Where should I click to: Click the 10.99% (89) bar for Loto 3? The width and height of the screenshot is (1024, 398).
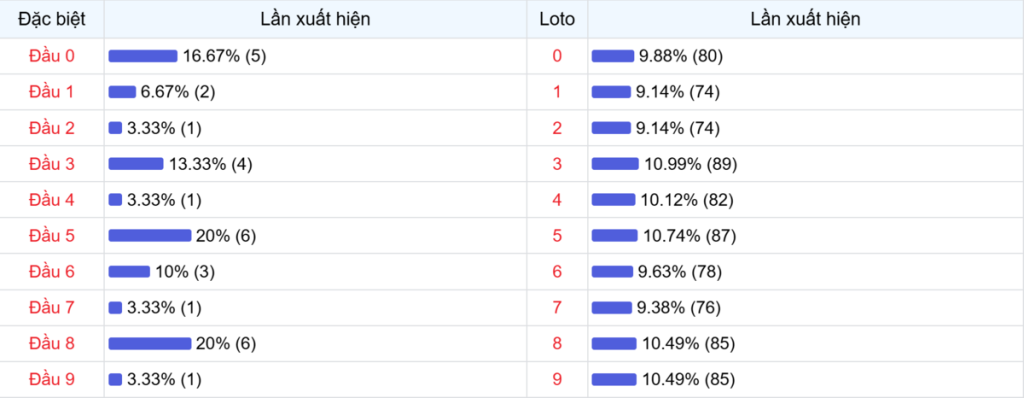point(615,164)
